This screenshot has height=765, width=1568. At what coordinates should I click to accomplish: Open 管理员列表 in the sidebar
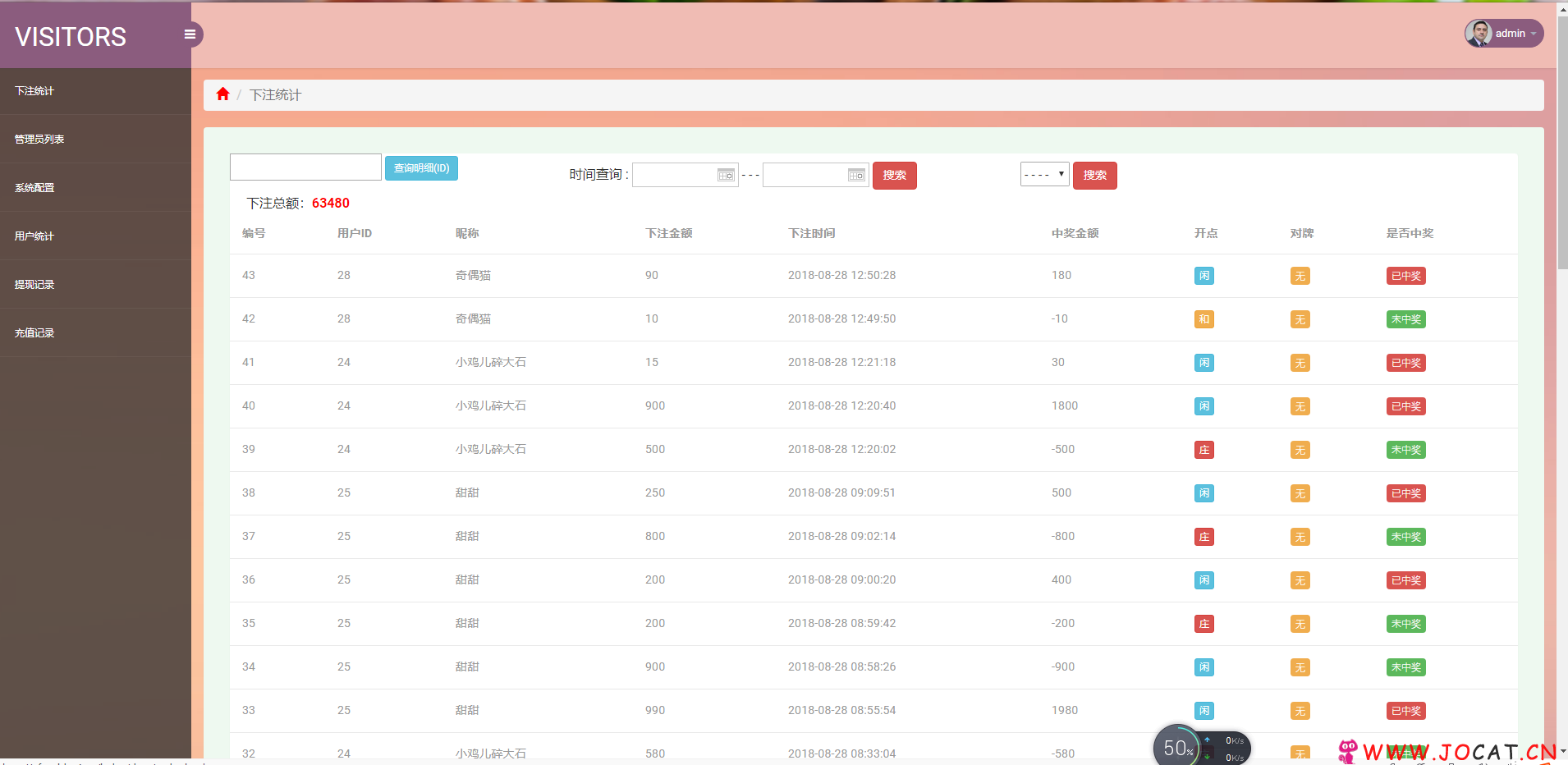[x=39, y=140]
